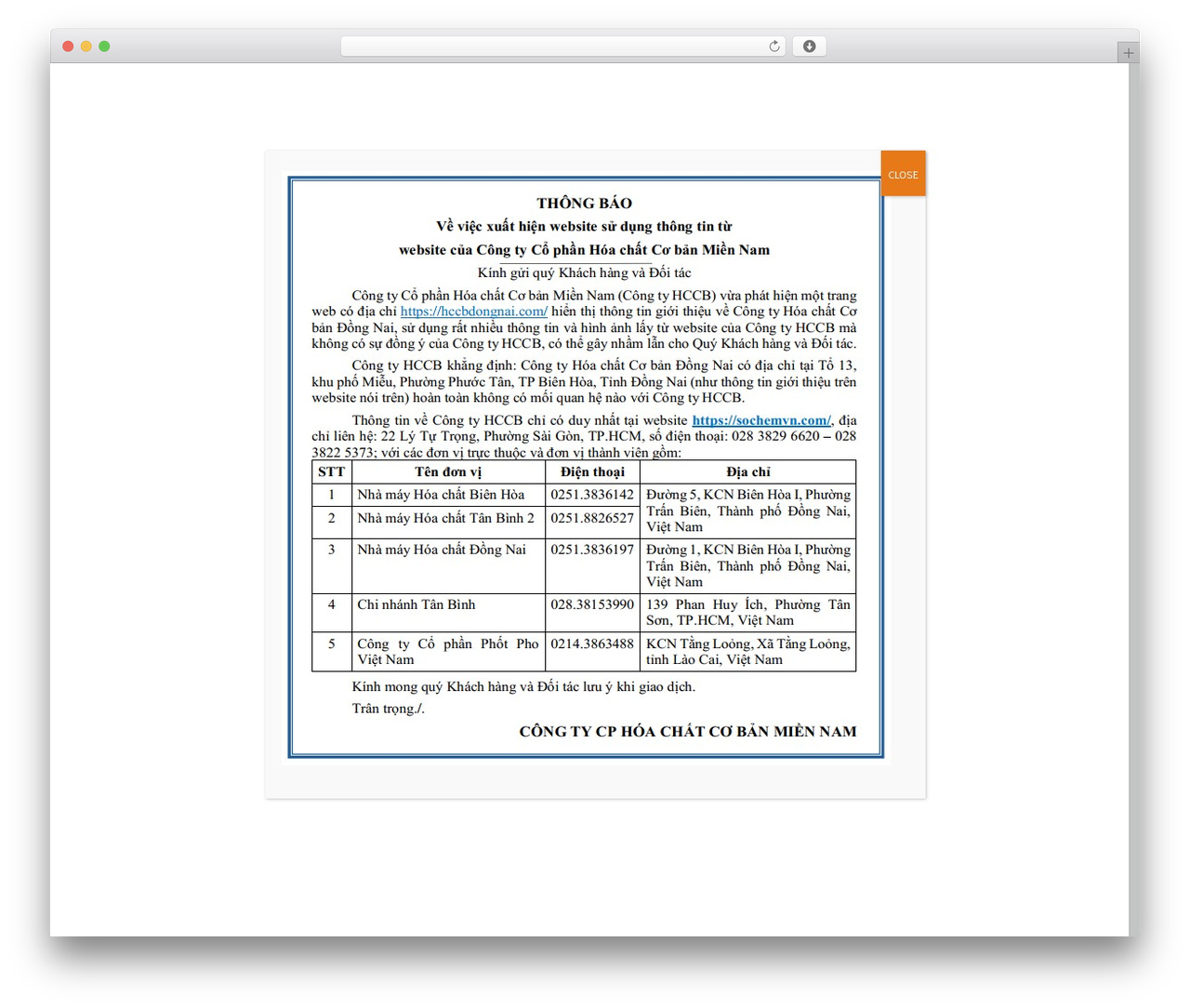The image size is (1190, 1008).
Task: Open the https://hccbdongnai.com/ link
Action: [x=474, y=312]
